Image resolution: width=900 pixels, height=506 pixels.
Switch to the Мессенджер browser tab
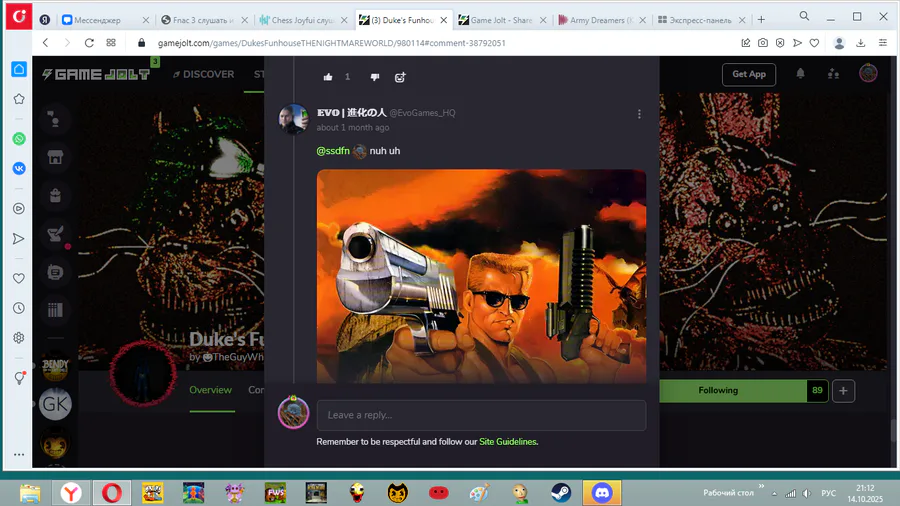(98, 20)
